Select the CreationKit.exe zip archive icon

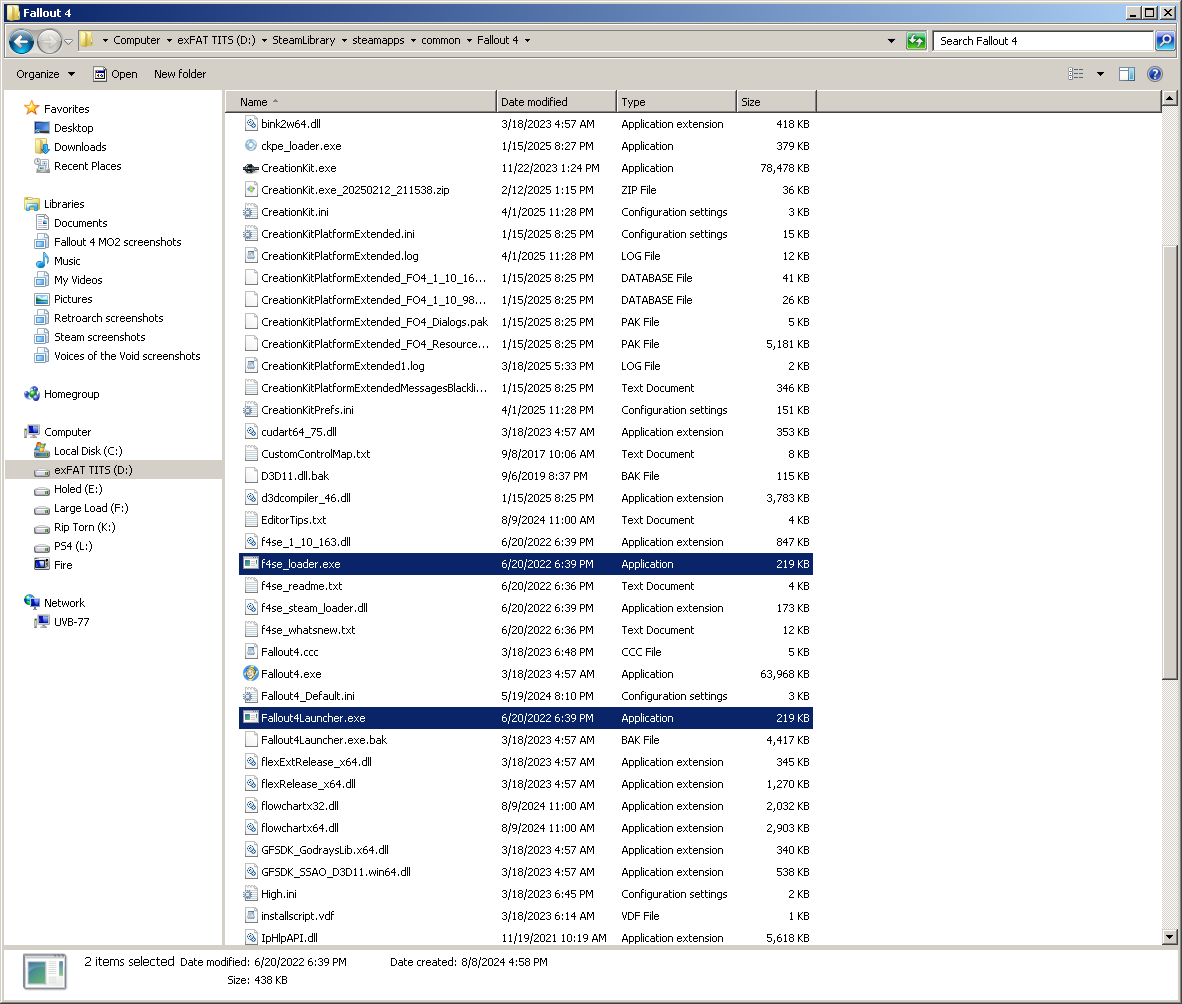[251, 190]
